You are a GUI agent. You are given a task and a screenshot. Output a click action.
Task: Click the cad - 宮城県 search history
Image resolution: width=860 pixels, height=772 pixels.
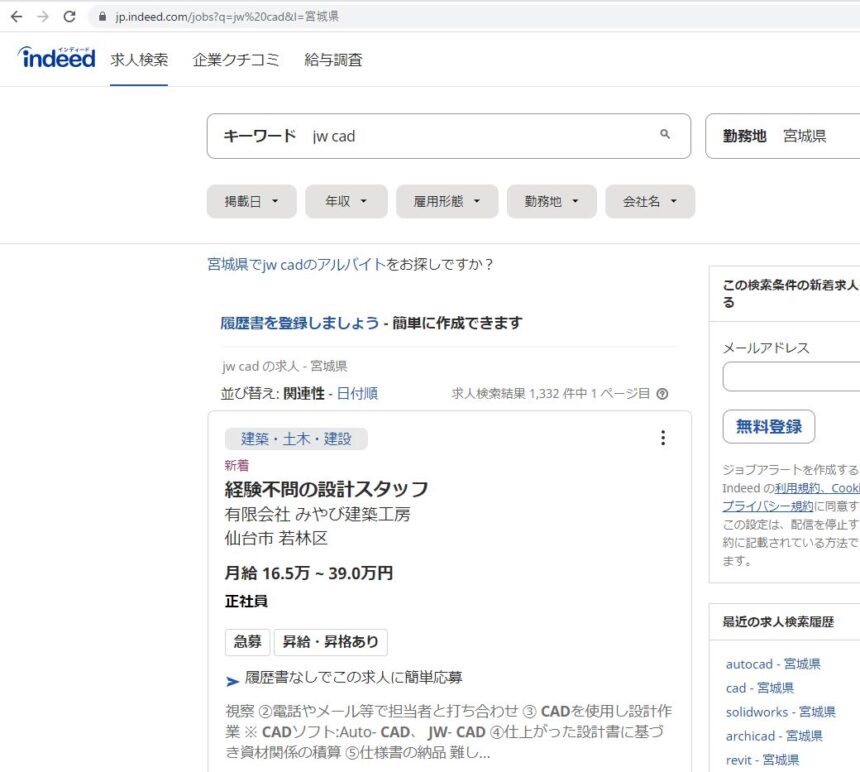tap(760, 688)
